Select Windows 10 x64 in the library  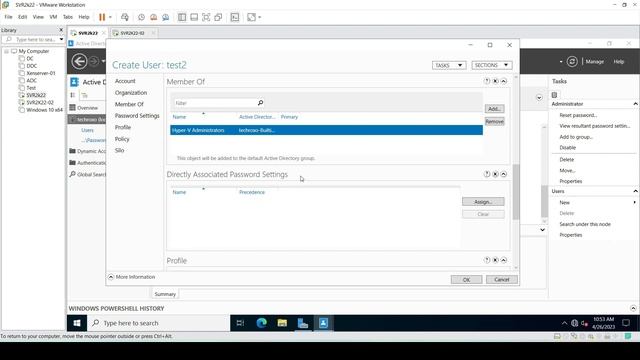pos(44,110)
